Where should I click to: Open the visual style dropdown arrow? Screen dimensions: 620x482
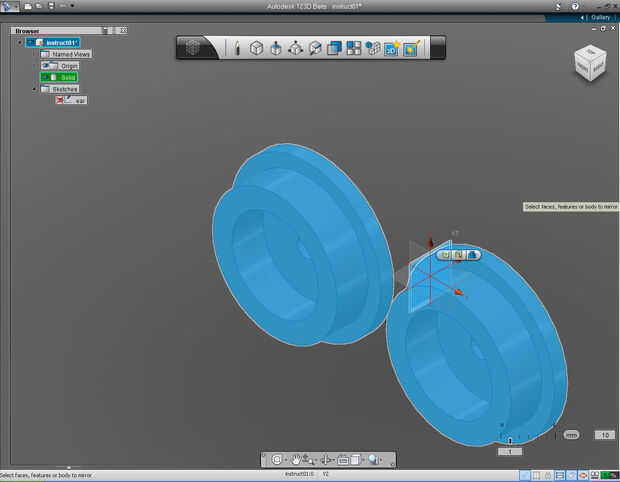[363, 460]
